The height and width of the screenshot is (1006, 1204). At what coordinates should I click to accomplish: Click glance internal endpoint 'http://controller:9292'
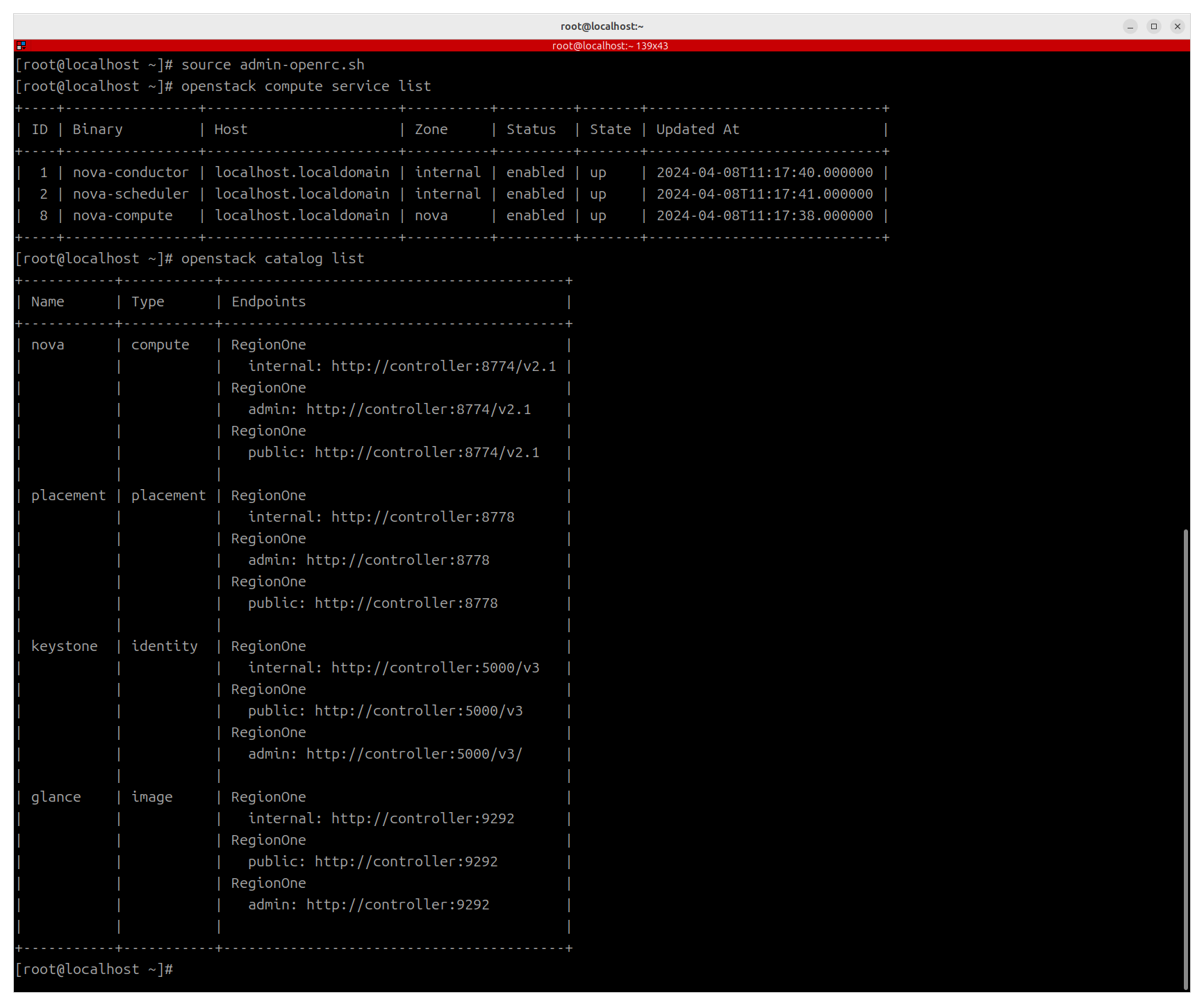(x=423, y=818)
